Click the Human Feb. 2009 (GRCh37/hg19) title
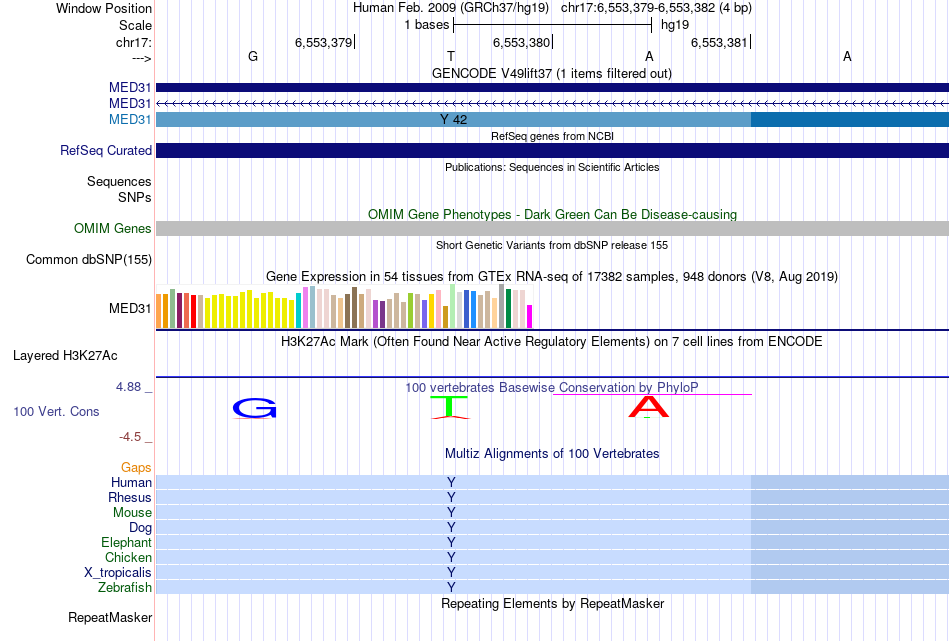Image resolution: width=950 pixels, height=641 pixels. [x=451, y=8]
